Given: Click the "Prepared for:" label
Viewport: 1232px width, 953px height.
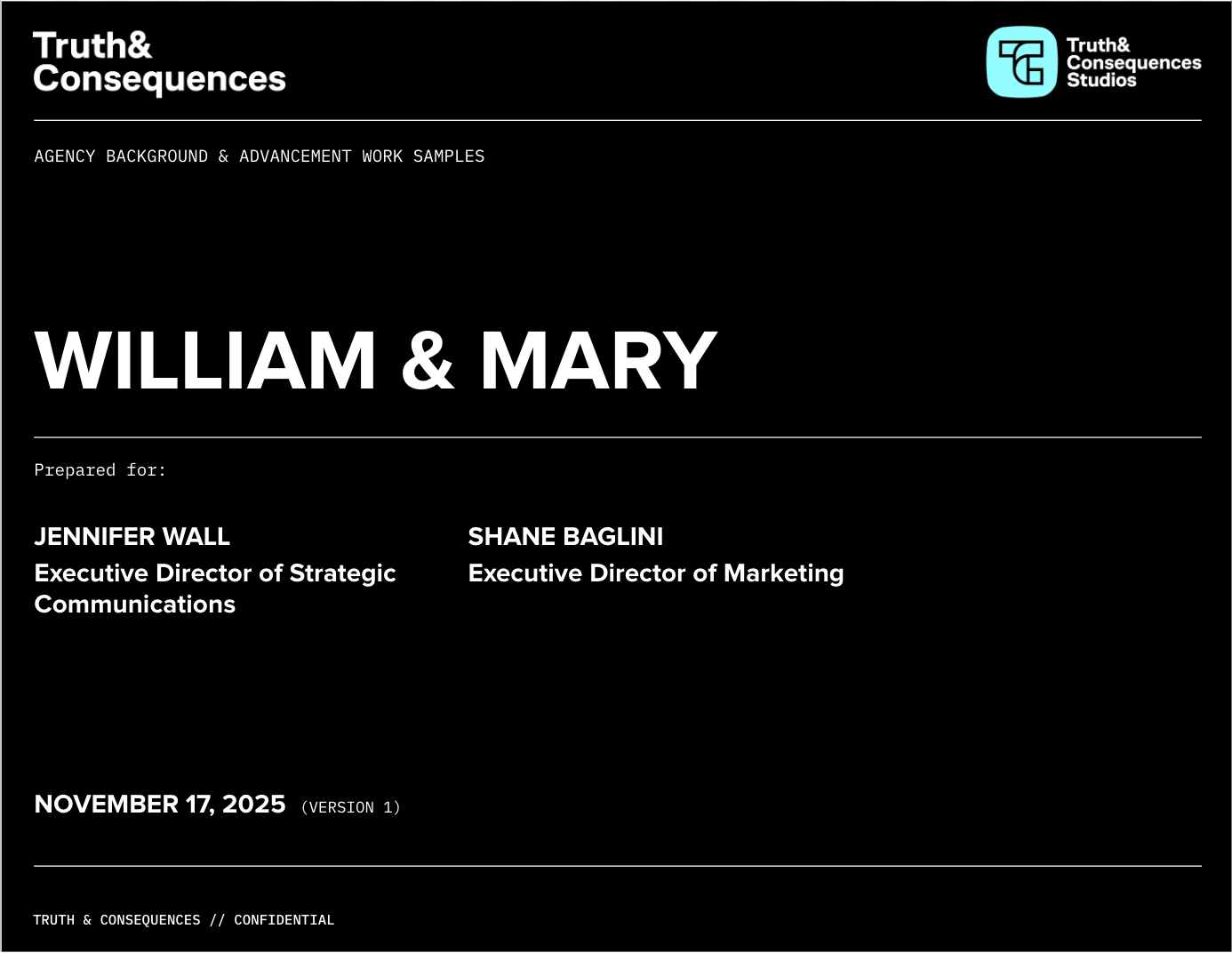Looking at the screenshot, I should tap(100, 470).
